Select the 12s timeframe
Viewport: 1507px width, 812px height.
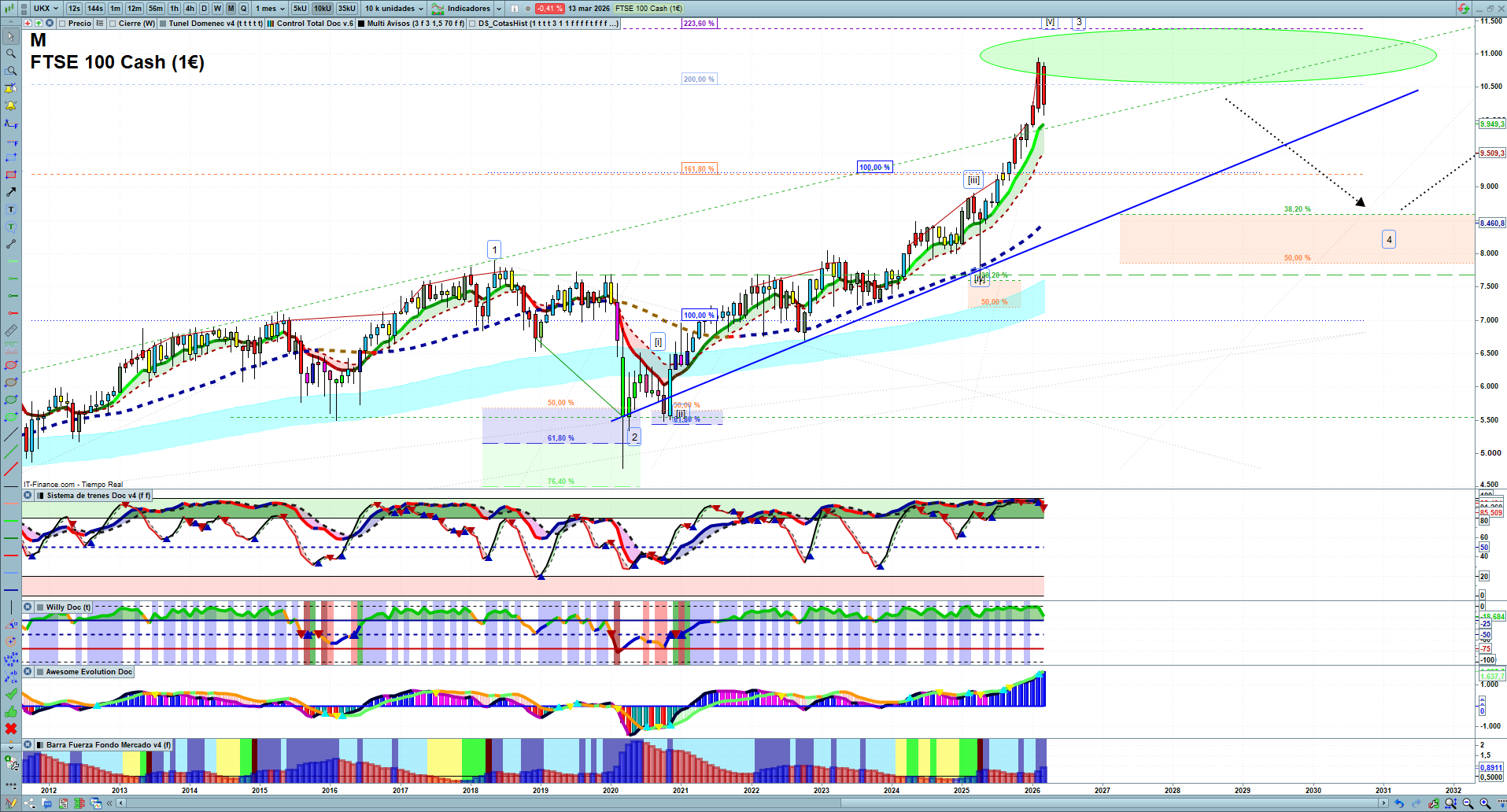tap(74, 9)
